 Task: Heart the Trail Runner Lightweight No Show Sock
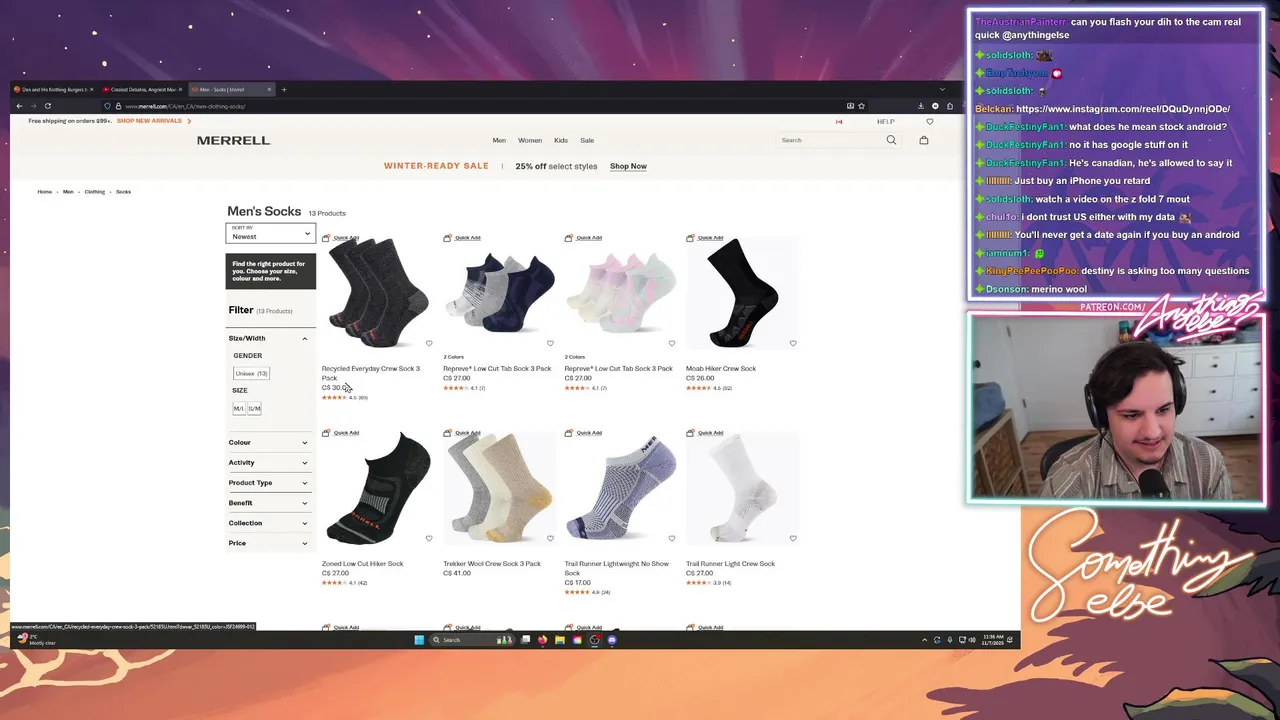(x=671, y=538)
